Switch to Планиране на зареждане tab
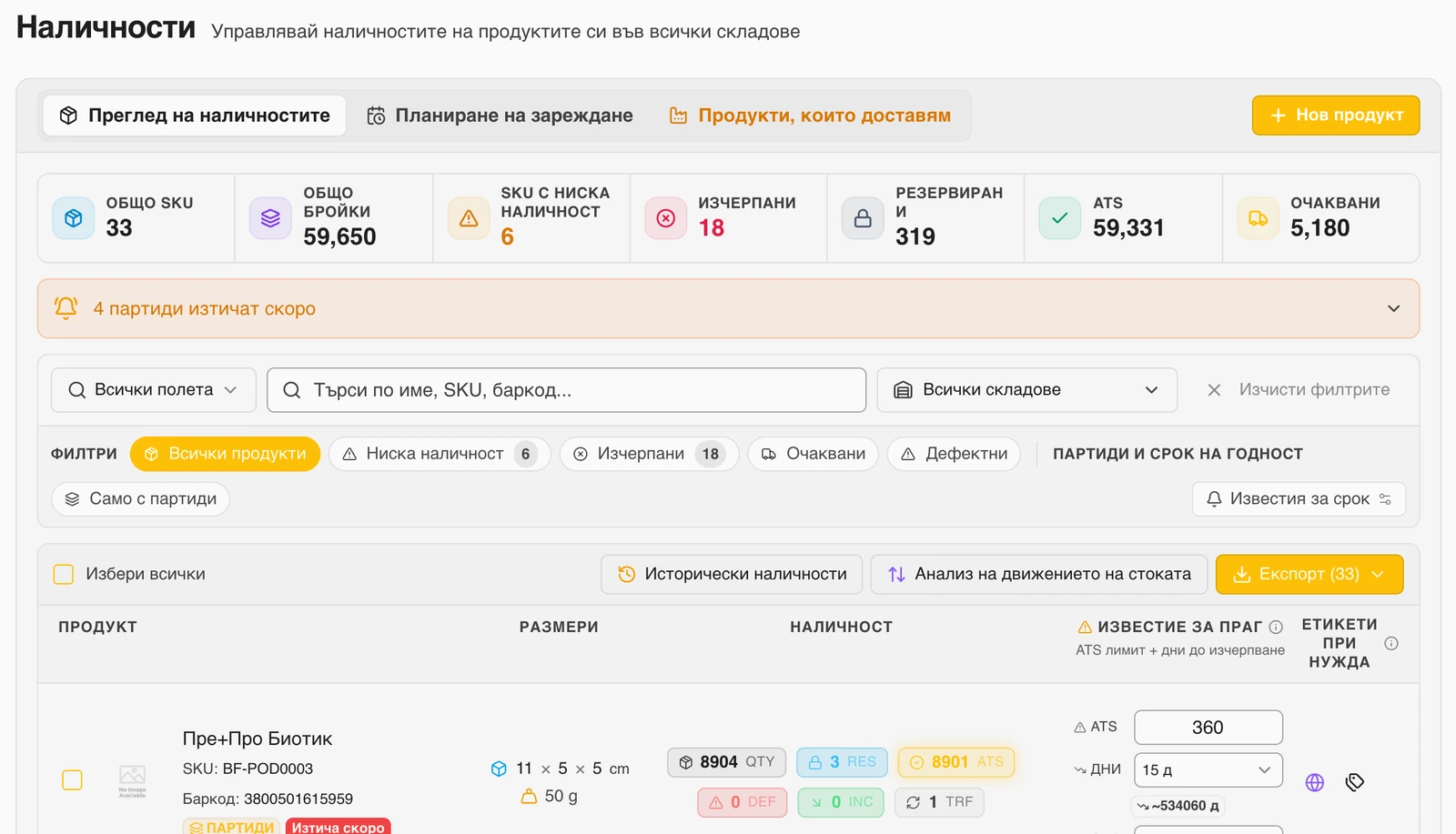 click(x=500, y=116)
